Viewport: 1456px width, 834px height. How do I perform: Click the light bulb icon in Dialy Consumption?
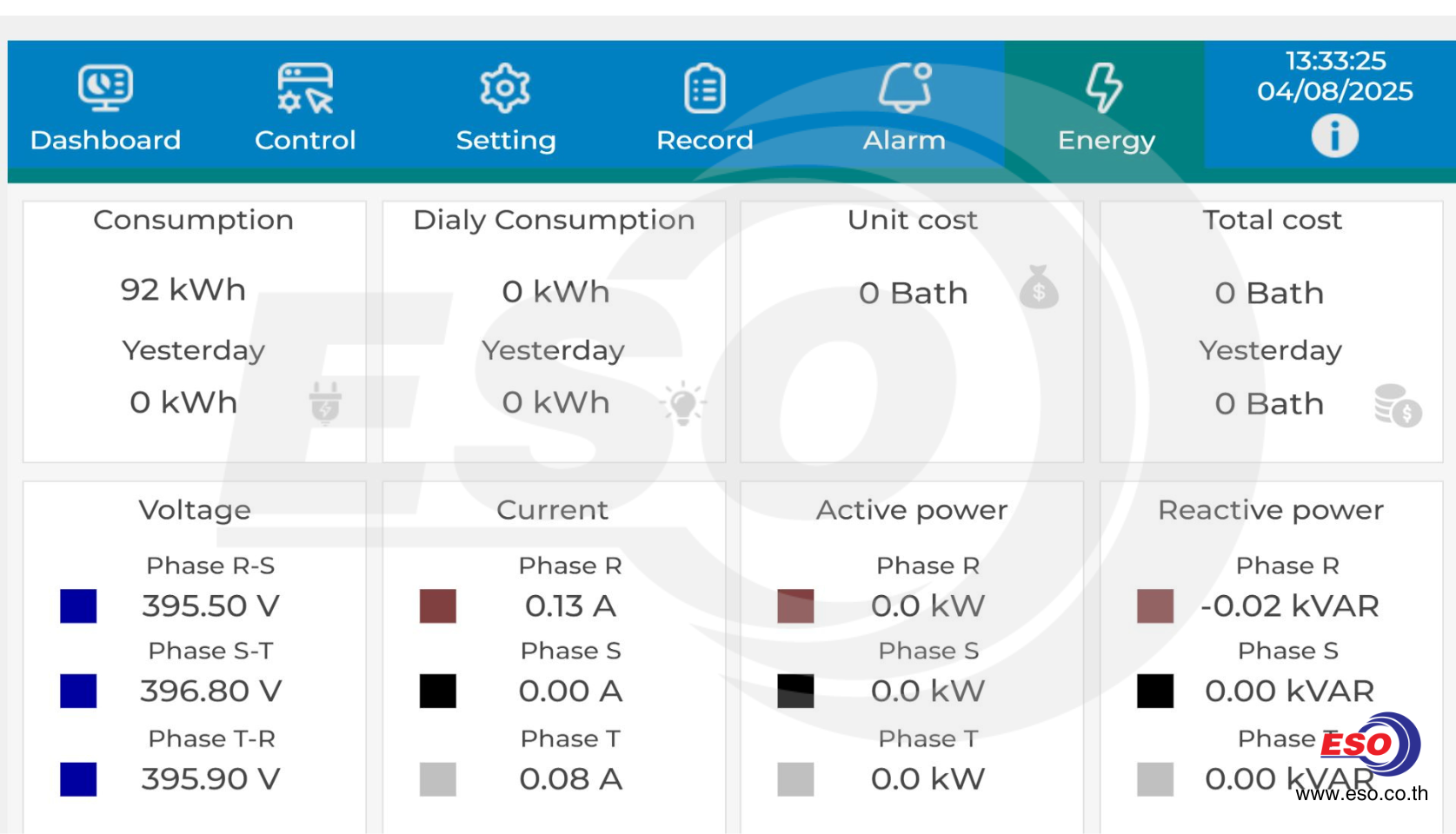click(683, 403)
